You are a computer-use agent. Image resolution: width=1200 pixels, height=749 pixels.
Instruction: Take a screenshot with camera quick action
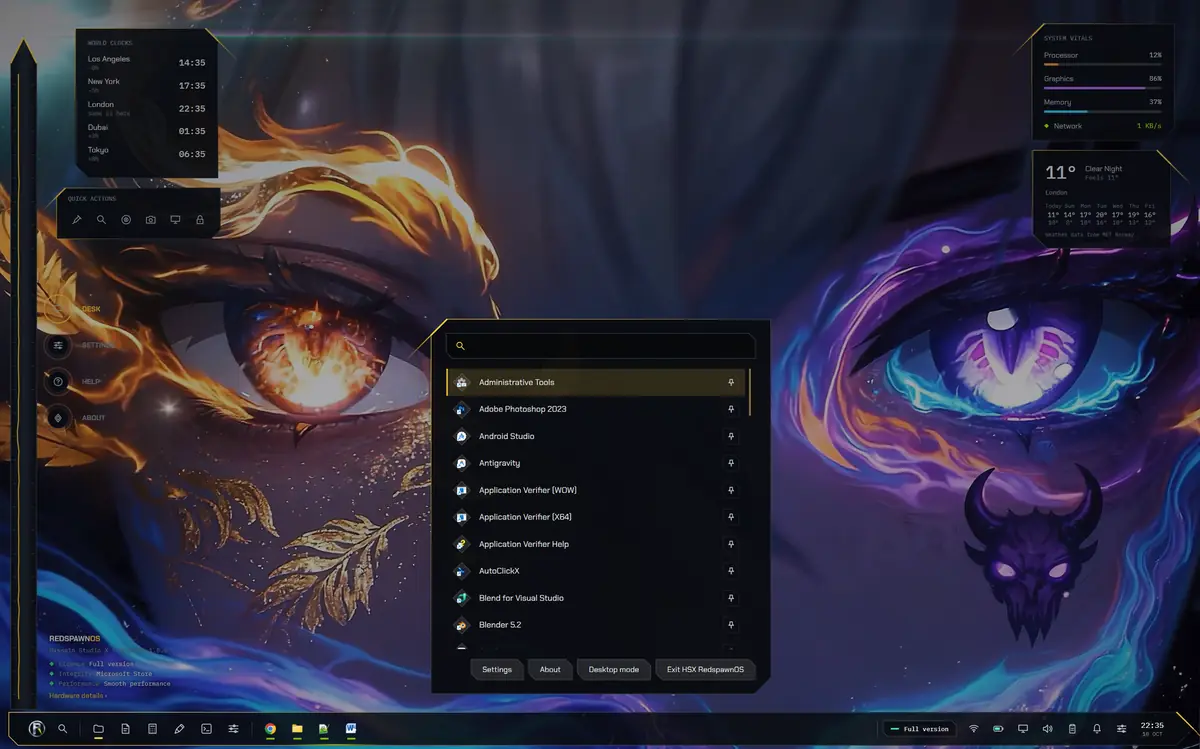(x=151, y=219)
